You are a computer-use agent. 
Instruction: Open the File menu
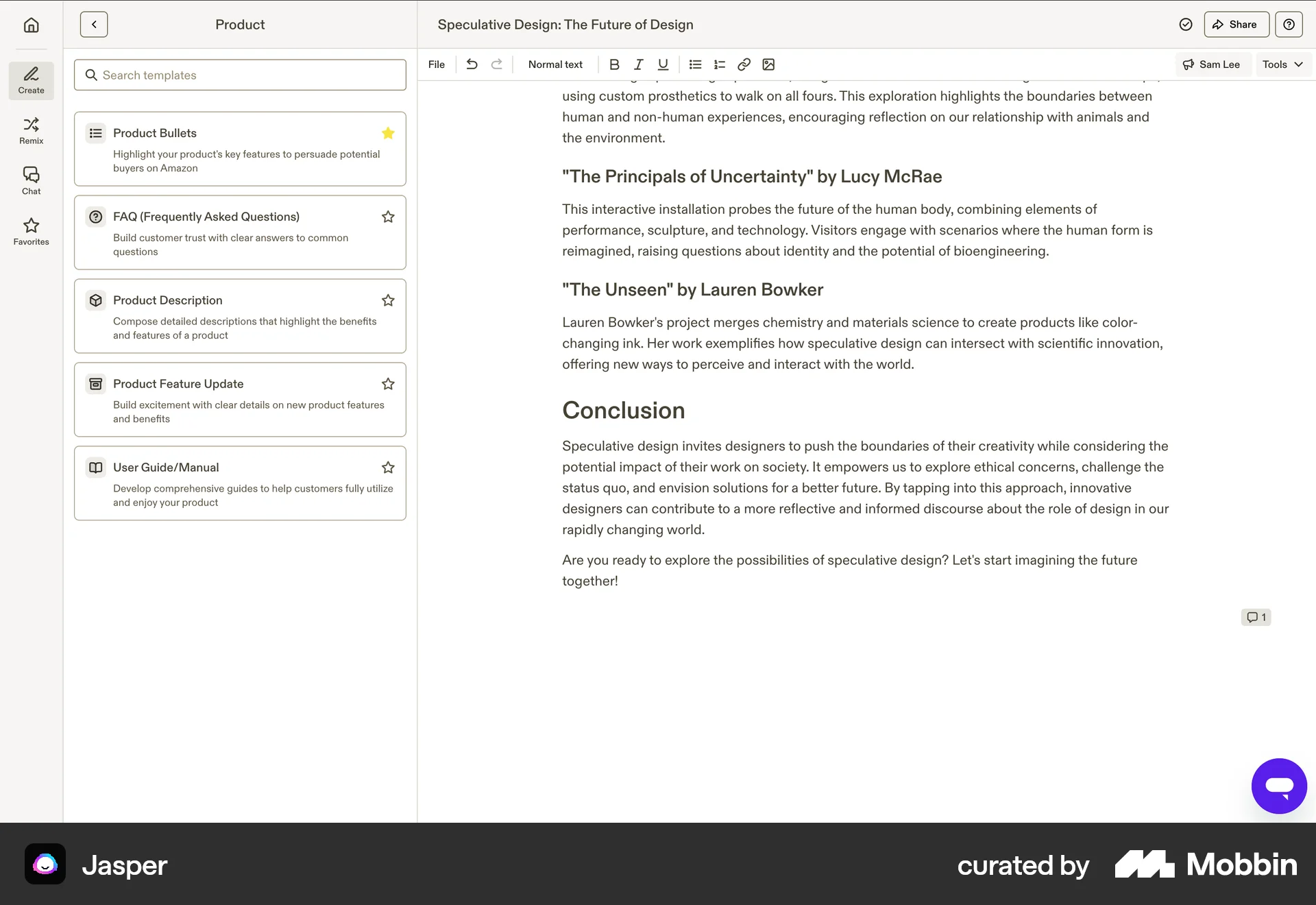pos(436,64)
